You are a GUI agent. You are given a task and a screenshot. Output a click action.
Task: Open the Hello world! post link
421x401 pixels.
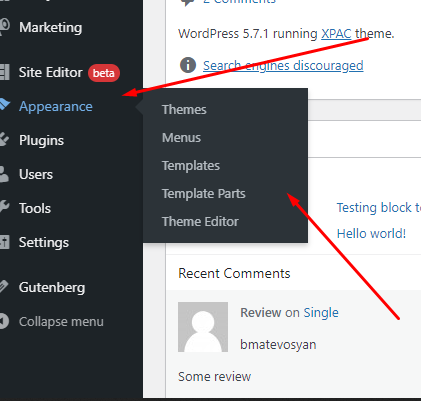(371, 234)
